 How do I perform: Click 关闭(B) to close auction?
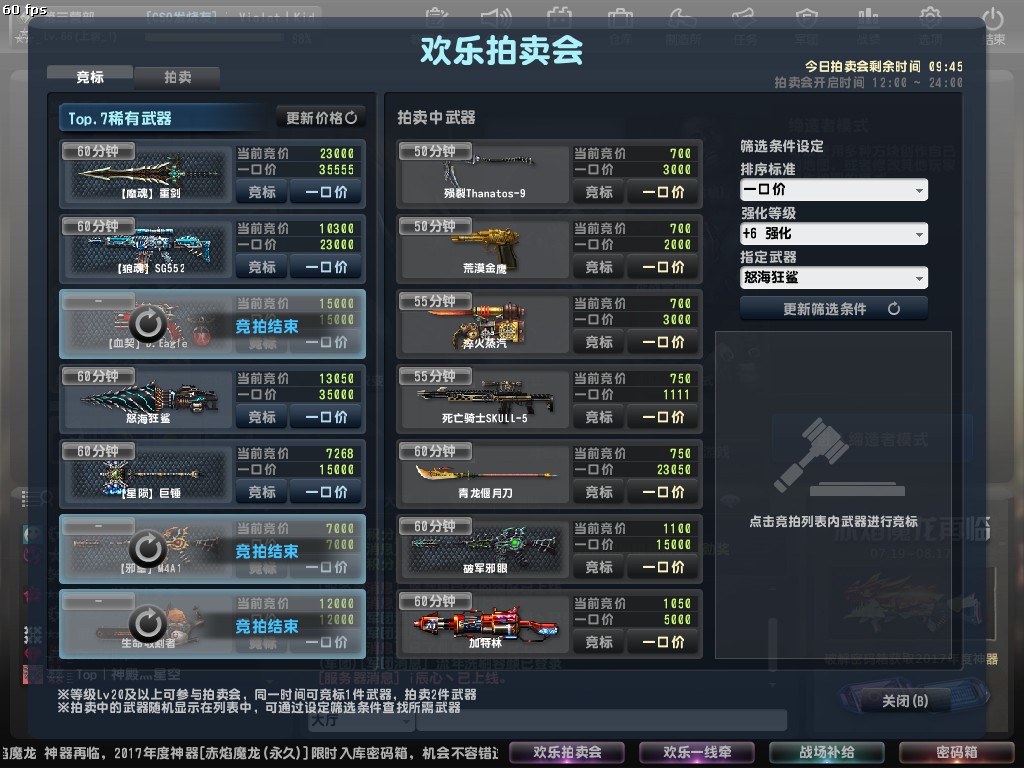click(904, 701)
